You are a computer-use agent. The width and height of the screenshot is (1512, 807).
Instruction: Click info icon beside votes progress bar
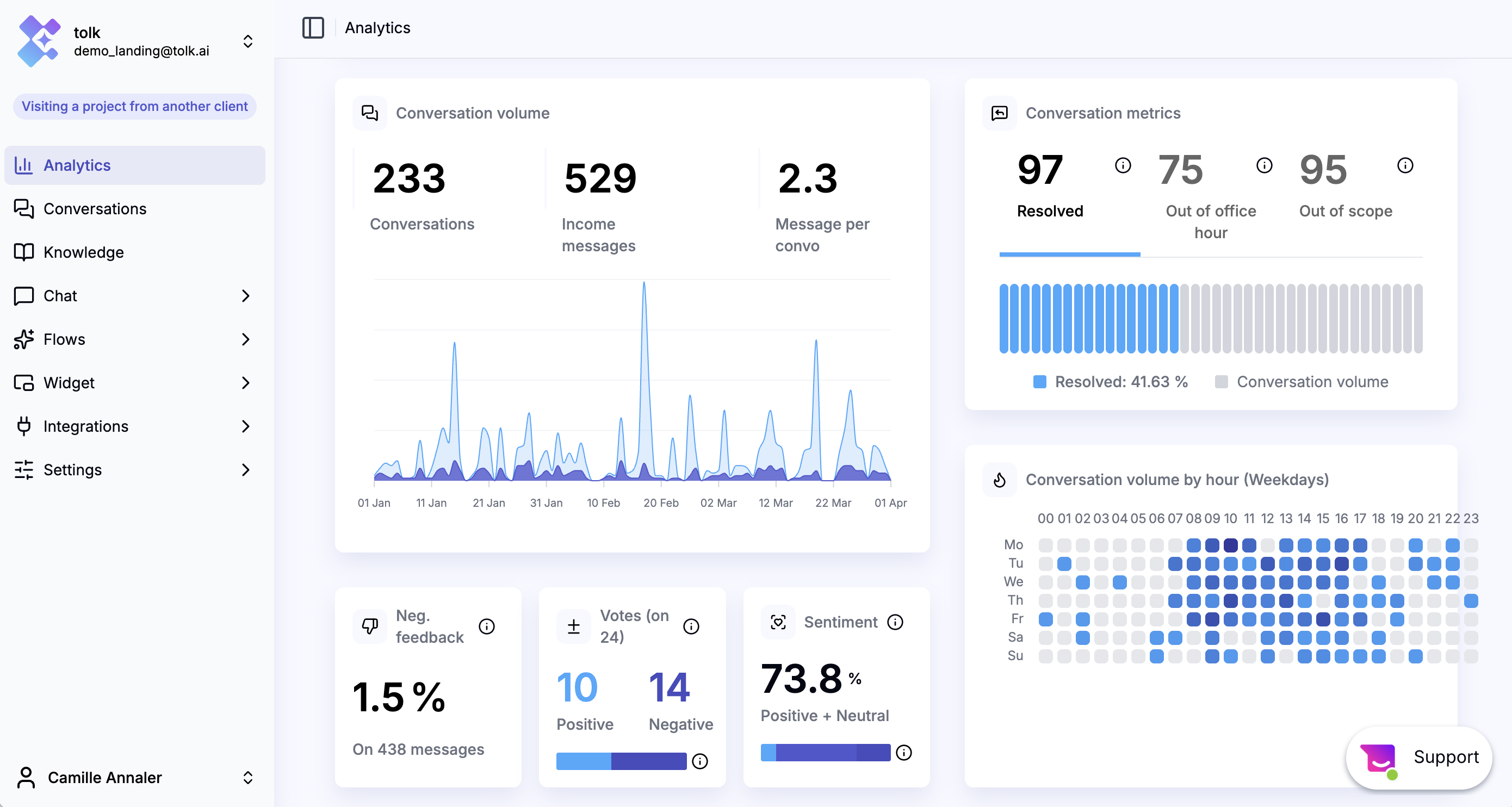[x=699, y=761]
